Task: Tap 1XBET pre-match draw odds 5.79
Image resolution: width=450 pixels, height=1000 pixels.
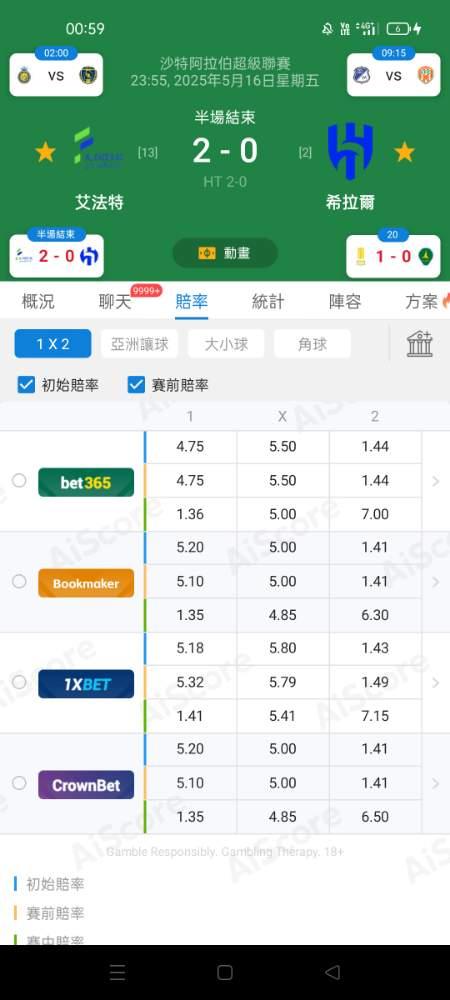Action: click(x=282, y=682)
